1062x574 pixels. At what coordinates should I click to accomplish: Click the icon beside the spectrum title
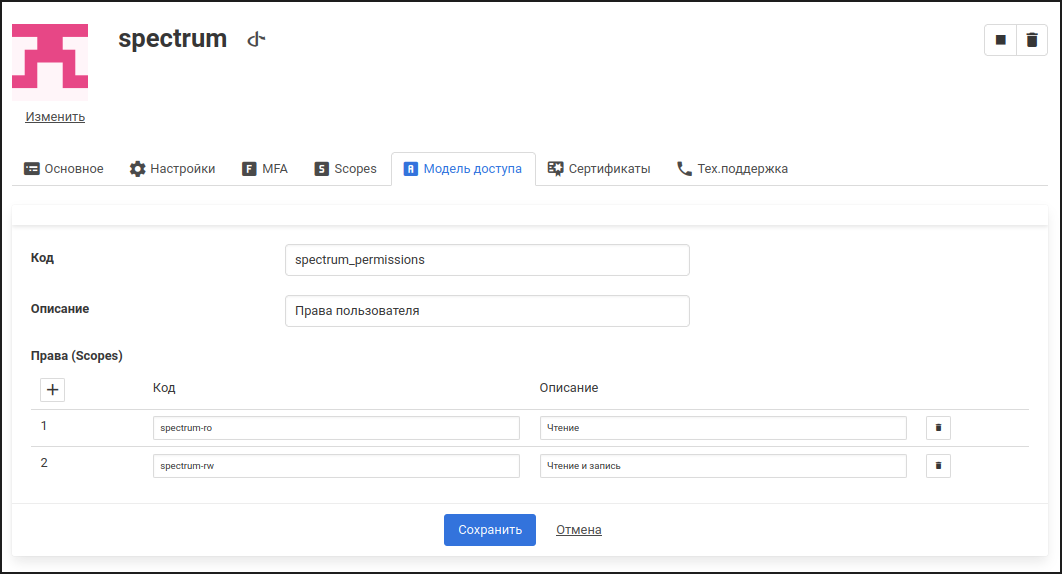257,40
